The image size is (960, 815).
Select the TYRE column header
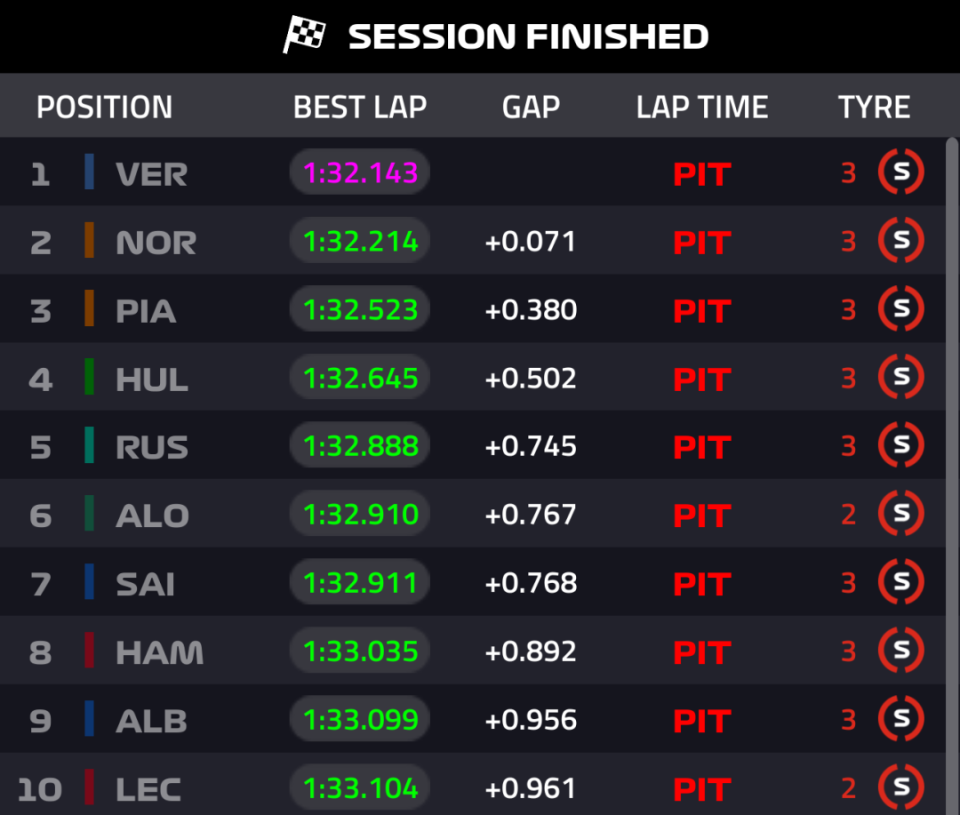874,107
